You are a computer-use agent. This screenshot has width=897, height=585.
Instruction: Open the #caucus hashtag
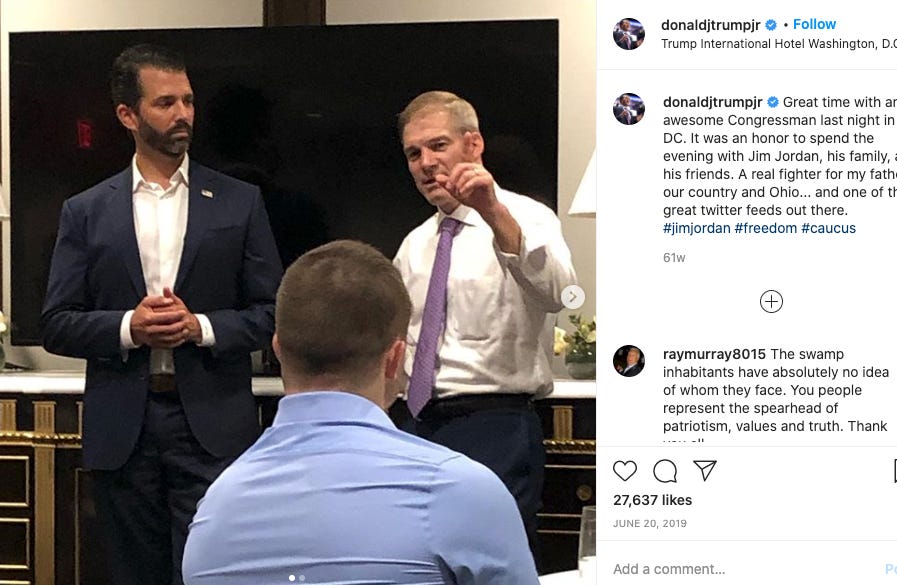click(x=828, y=228)
